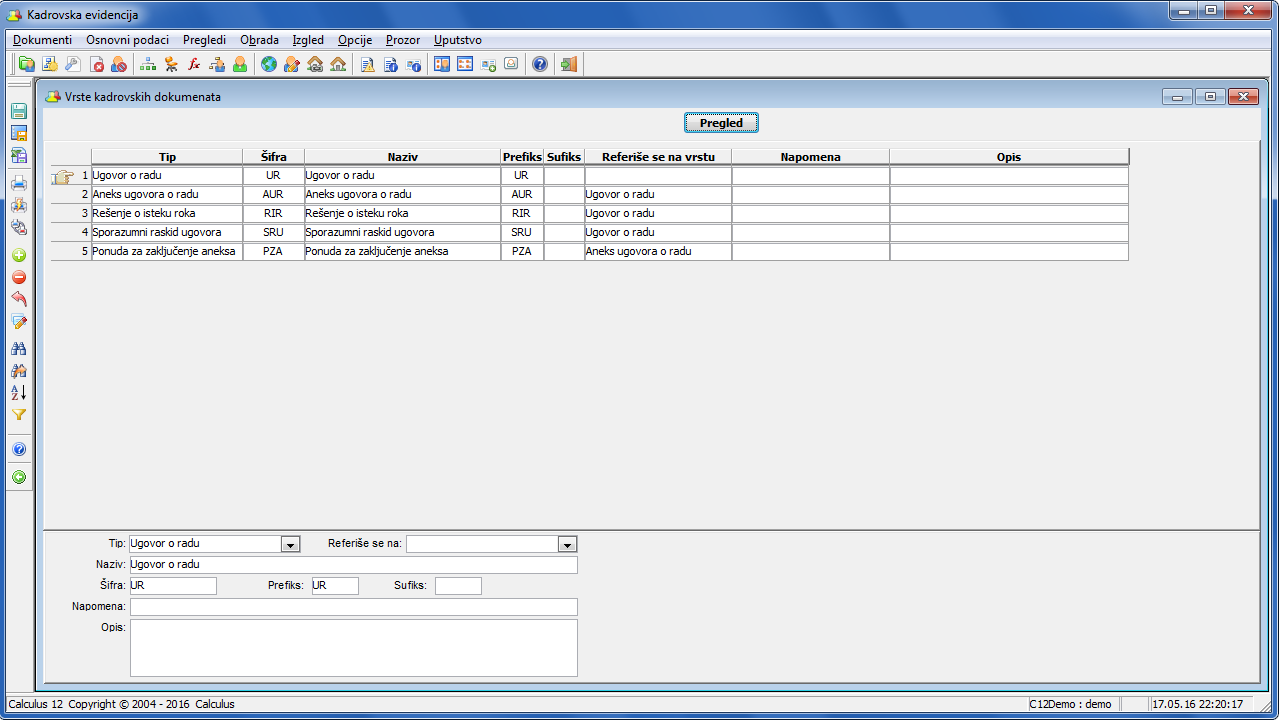Click the exit door toolbar icon
1279x720 pixels.
click(569, 64)
